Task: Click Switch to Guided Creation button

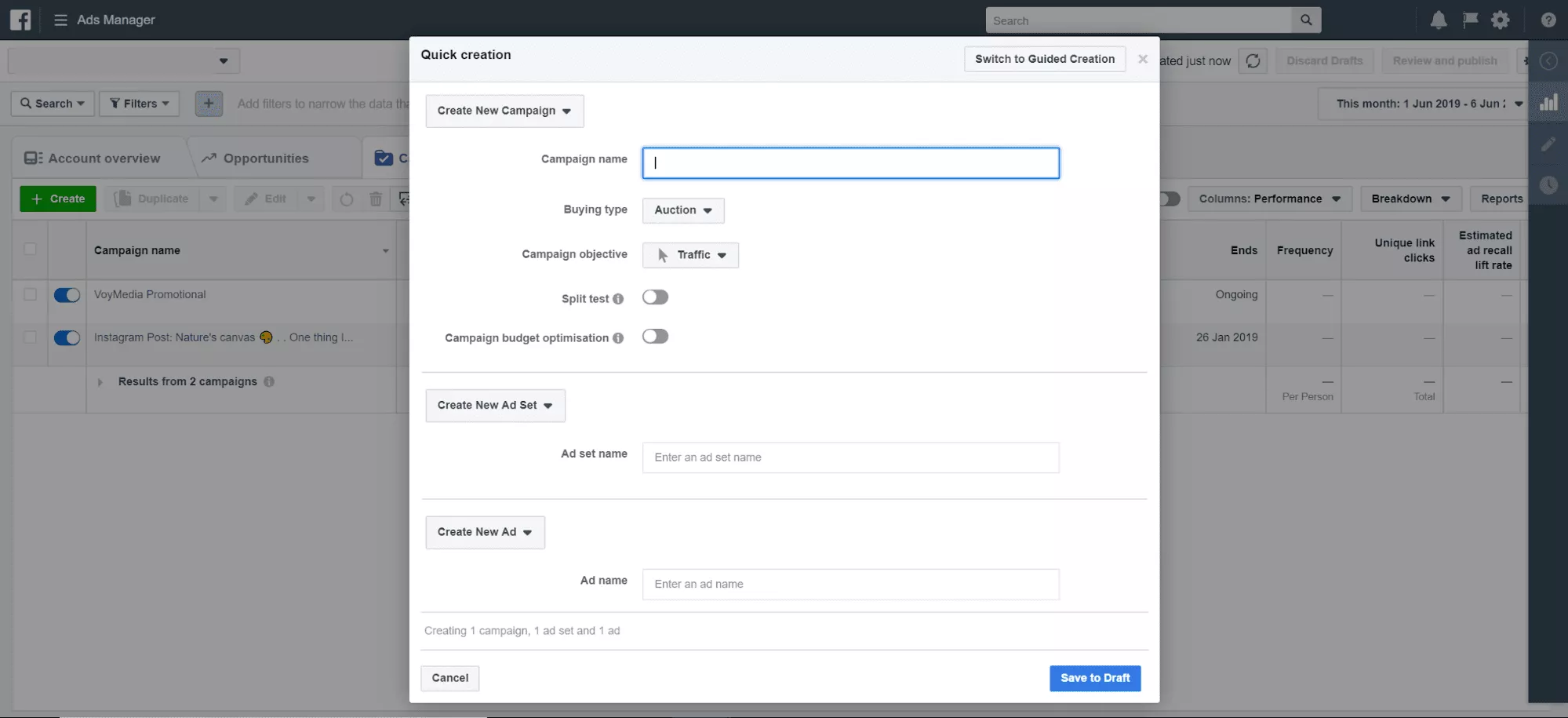Action: pyautogui.click(x=1044, y=59)
